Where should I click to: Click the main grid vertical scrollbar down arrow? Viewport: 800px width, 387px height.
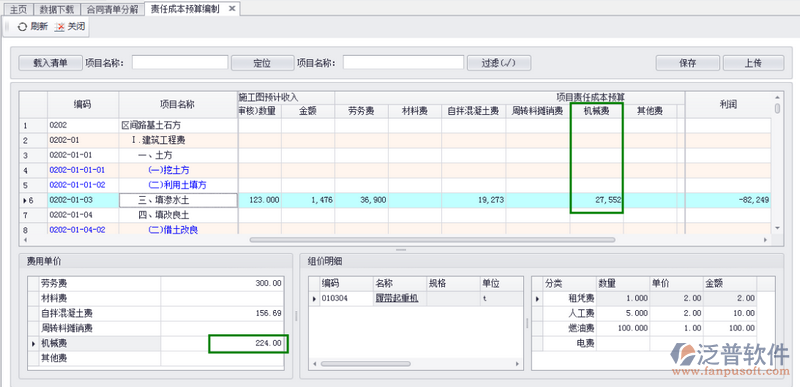point(778,228)
